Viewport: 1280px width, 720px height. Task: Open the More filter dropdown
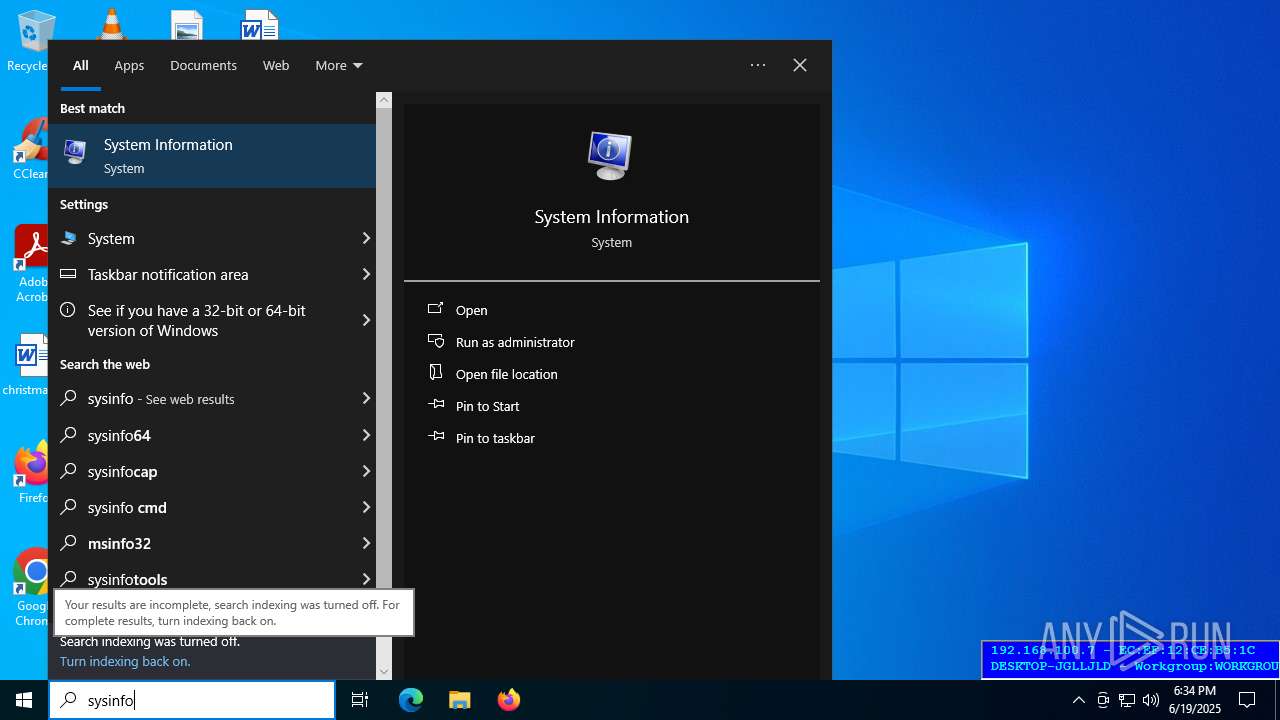point(338,65)
